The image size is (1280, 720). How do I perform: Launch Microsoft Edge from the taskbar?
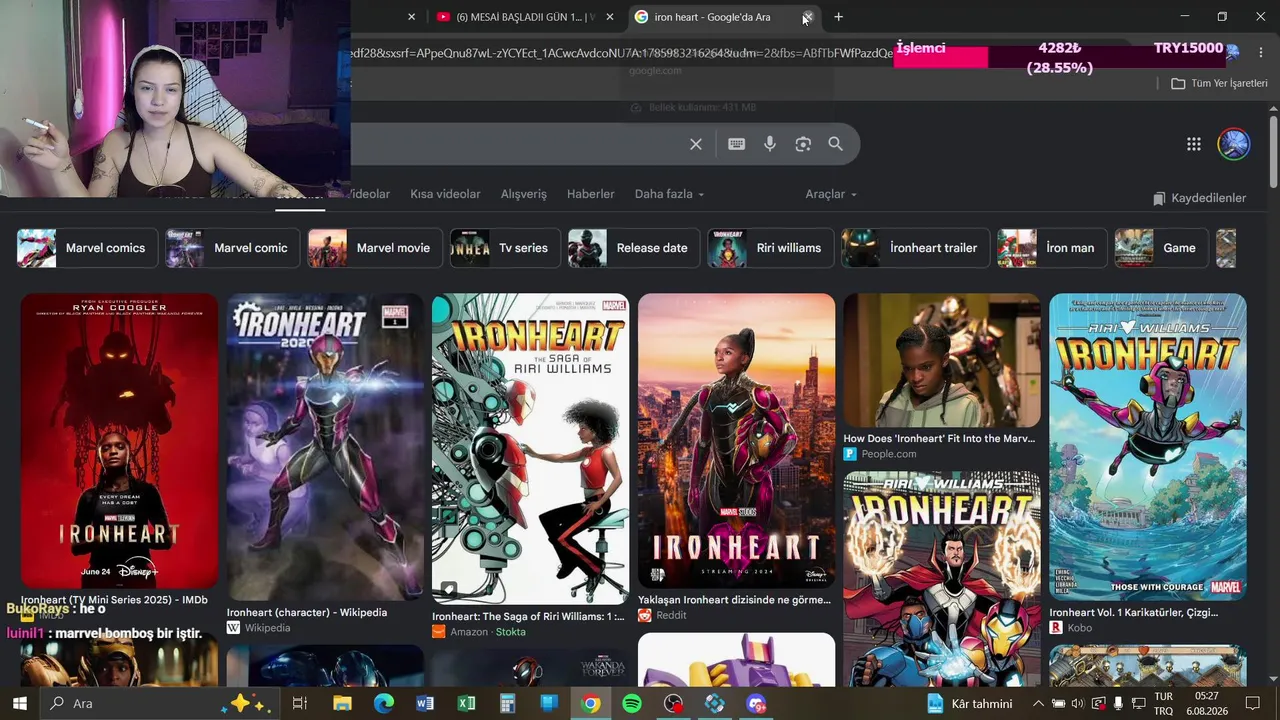coord(384,703)
